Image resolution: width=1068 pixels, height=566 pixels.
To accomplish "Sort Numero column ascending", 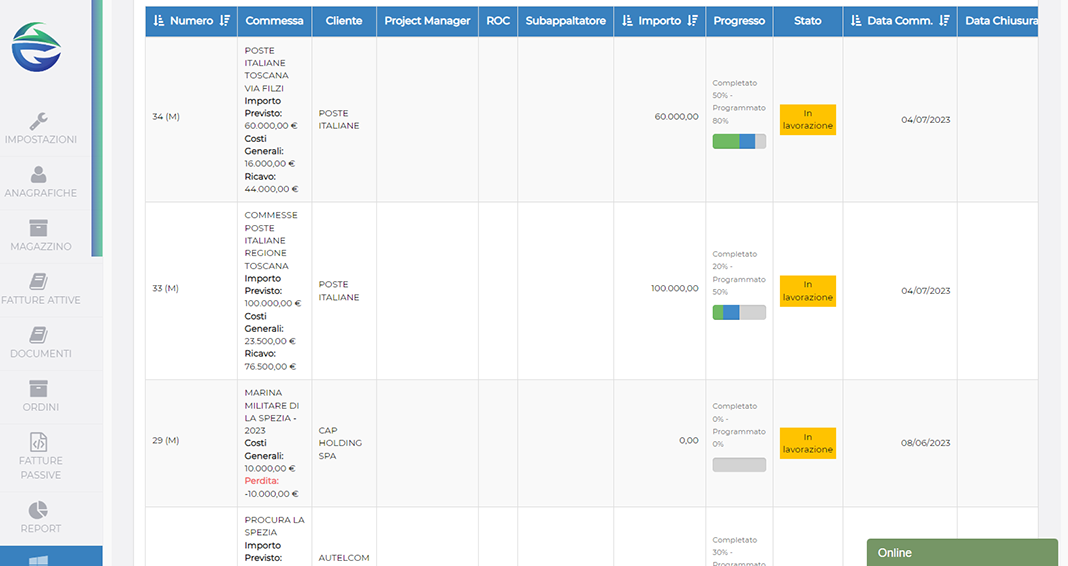I will (x=159, y=21).
